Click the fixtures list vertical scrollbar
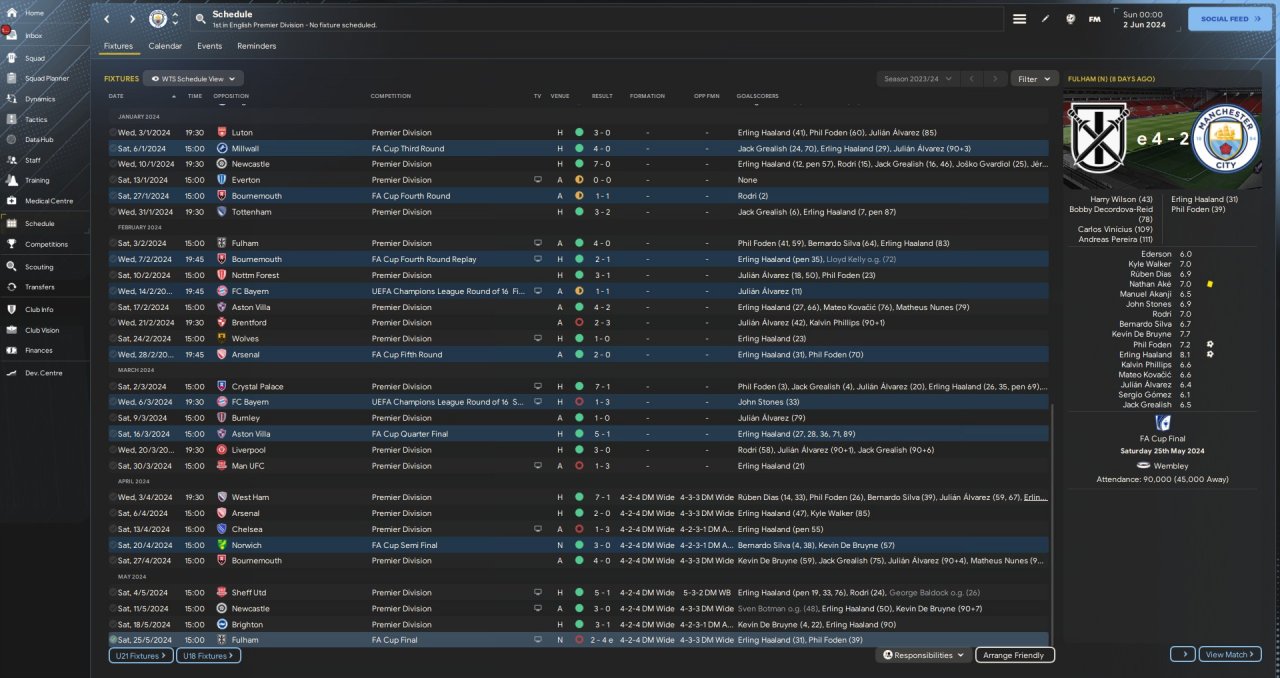This screenshot has height=678, width=1280. click(x=1053, y=520)
